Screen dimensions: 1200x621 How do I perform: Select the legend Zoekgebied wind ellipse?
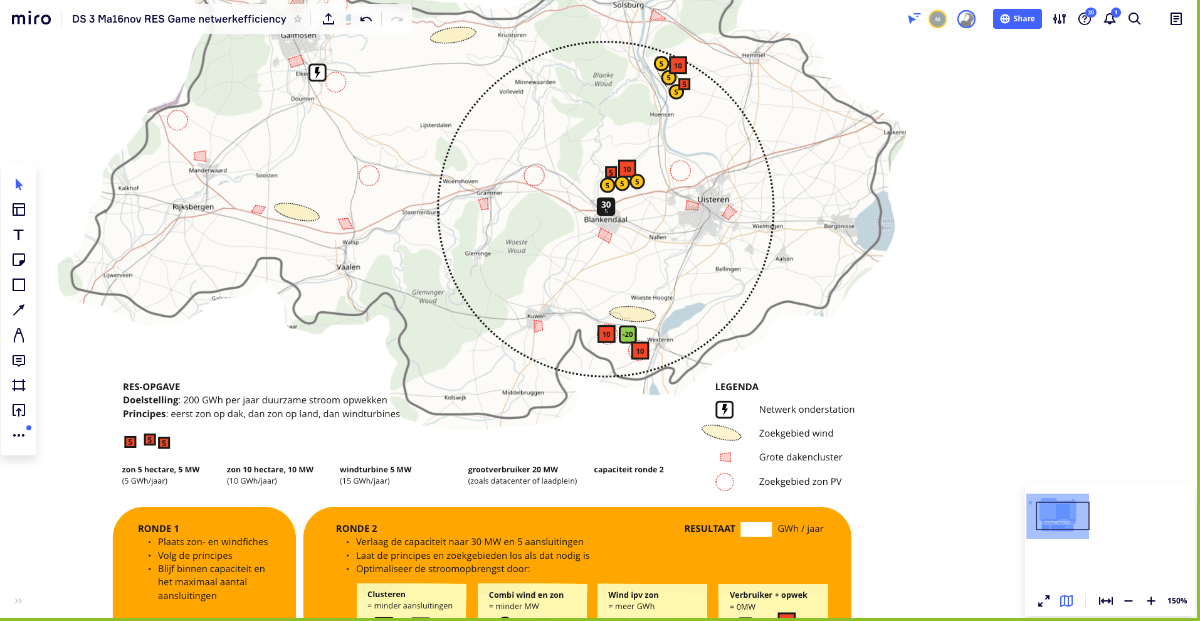coord(721,433)
